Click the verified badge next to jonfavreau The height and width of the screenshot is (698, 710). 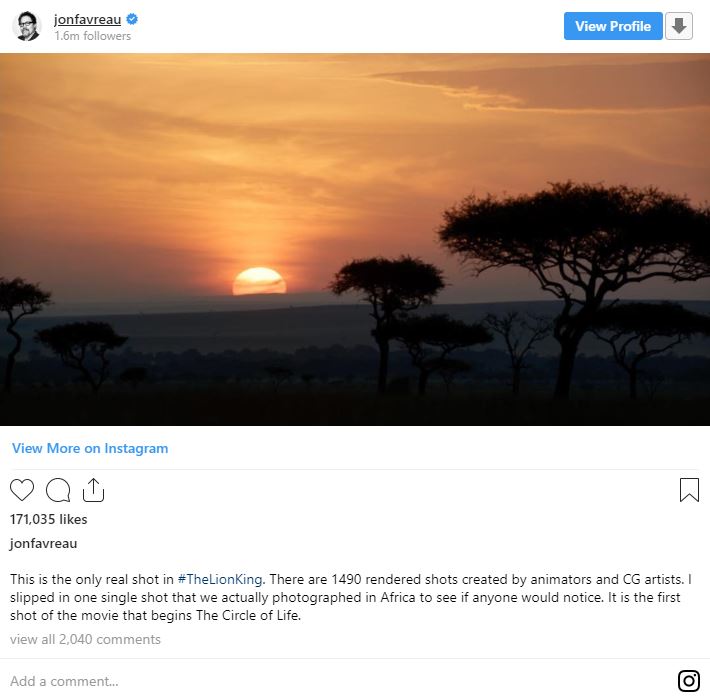[131, 19]
